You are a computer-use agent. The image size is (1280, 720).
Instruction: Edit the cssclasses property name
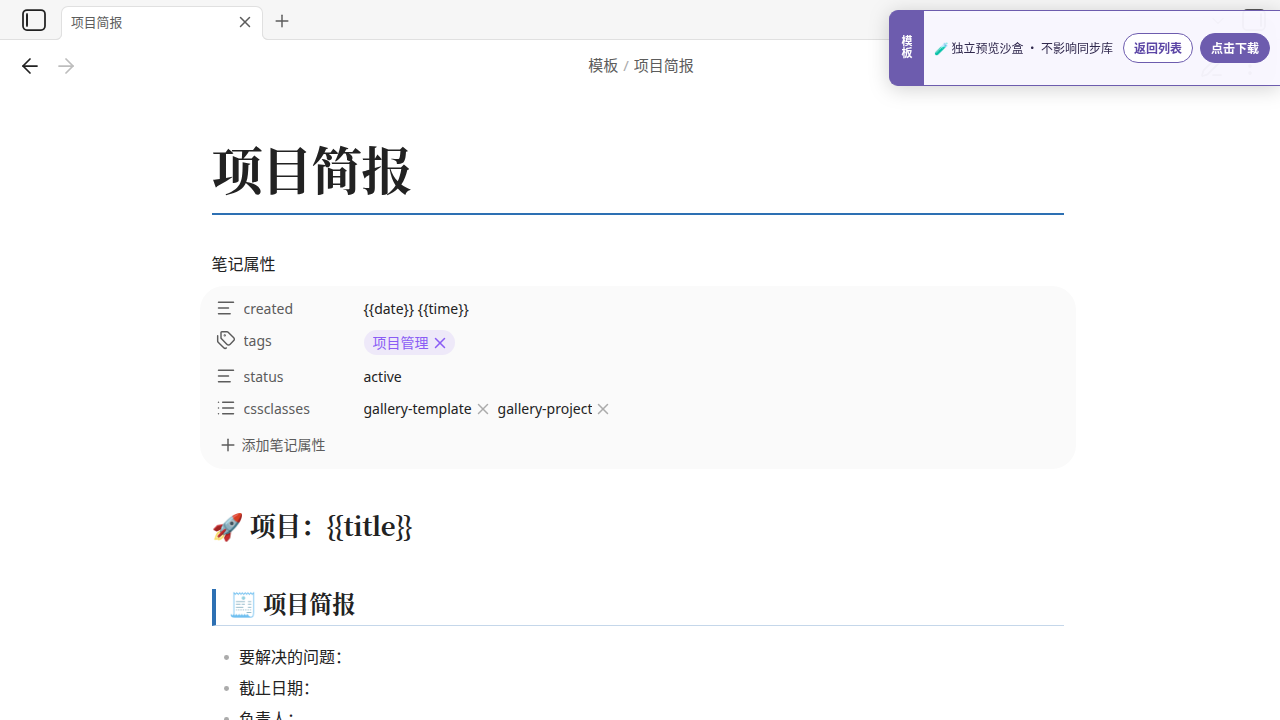click(x=276, y=408)
